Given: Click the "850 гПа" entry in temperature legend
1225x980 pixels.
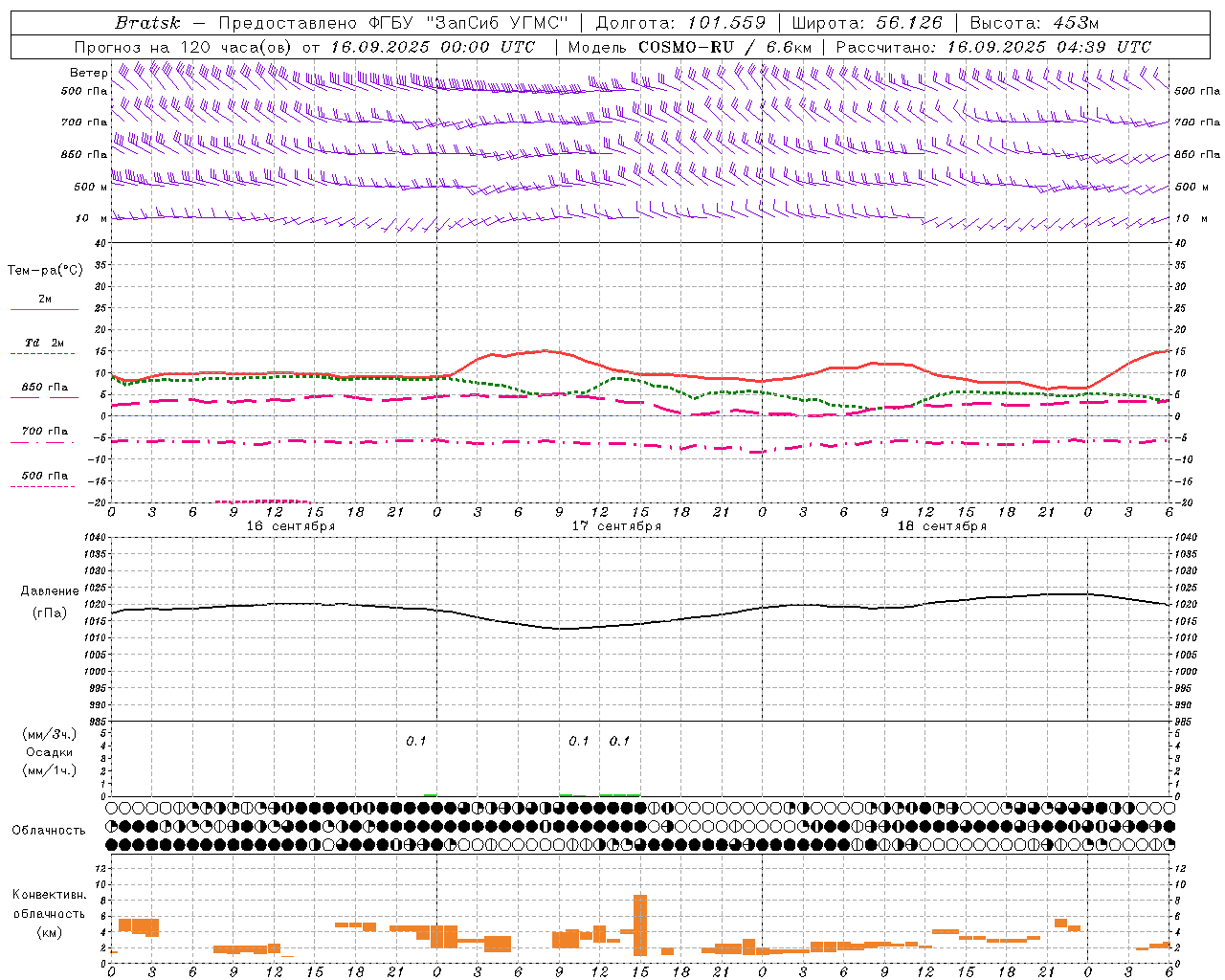Looking at the screenshot, I should 45,388.
